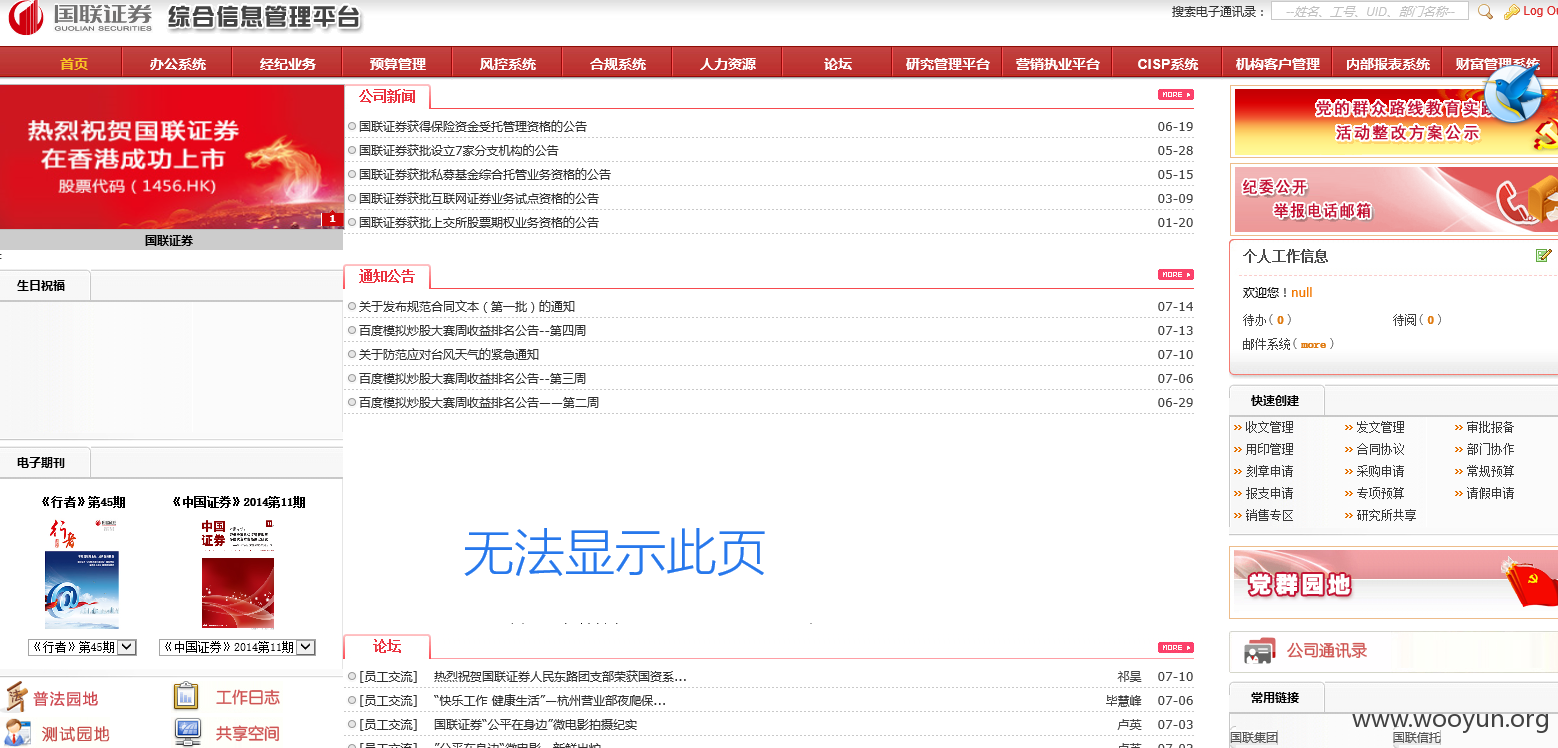
Task: Click the 测试园地 person icon
Action: click(17, 733)
